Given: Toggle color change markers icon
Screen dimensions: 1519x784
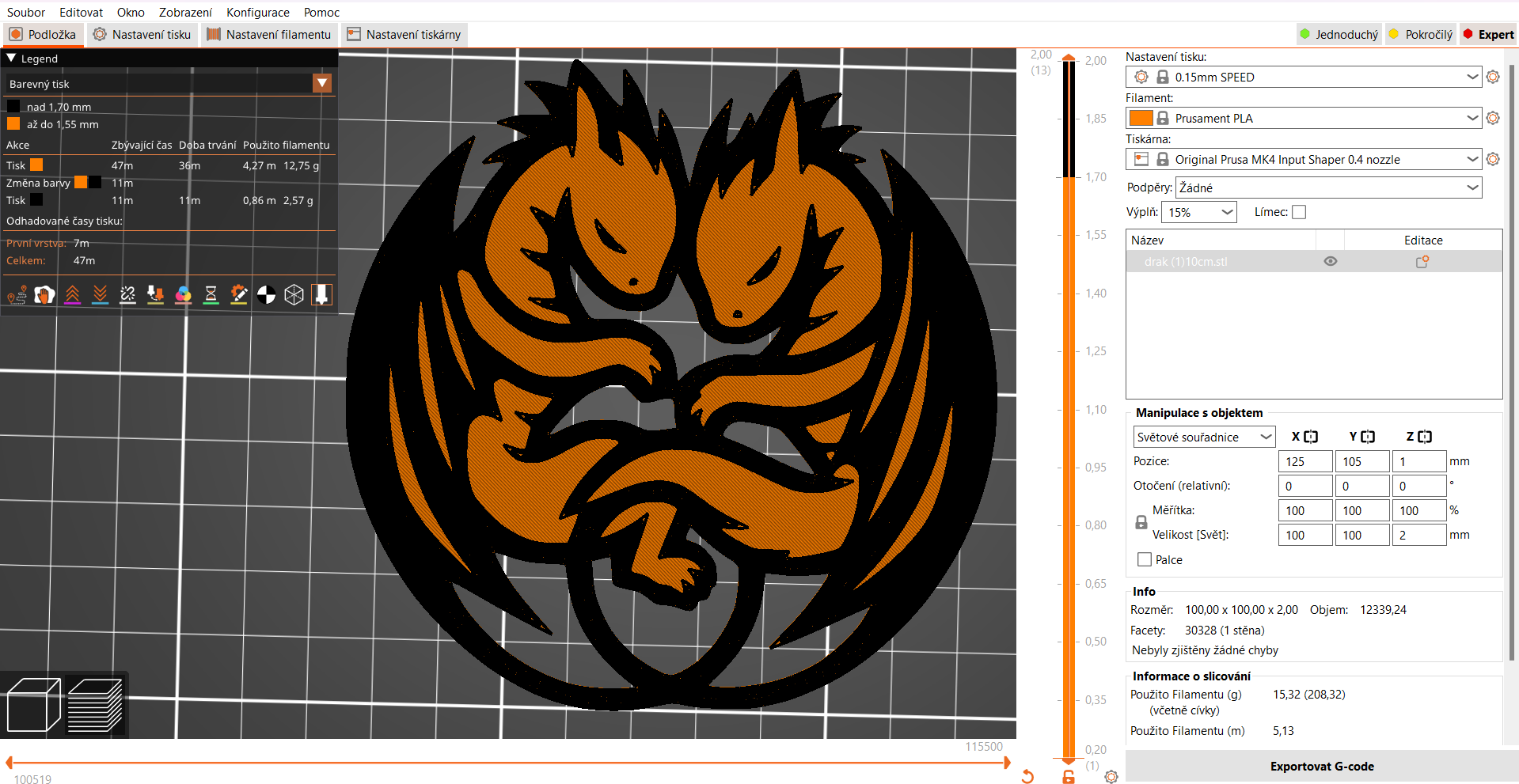Looking at the screenshot, I should pyautogui.click(x=183, y=295).
